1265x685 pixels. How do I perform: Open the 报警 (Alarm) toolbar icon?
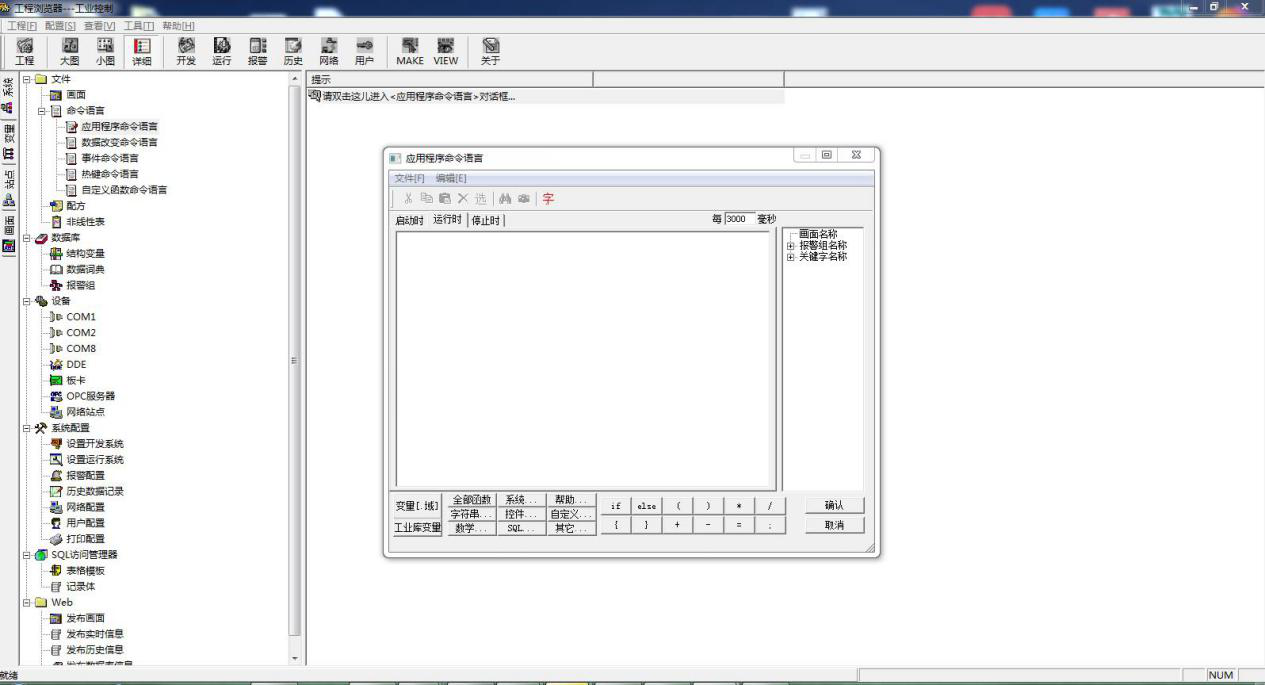pyautogui.click(x=257, y=51)
